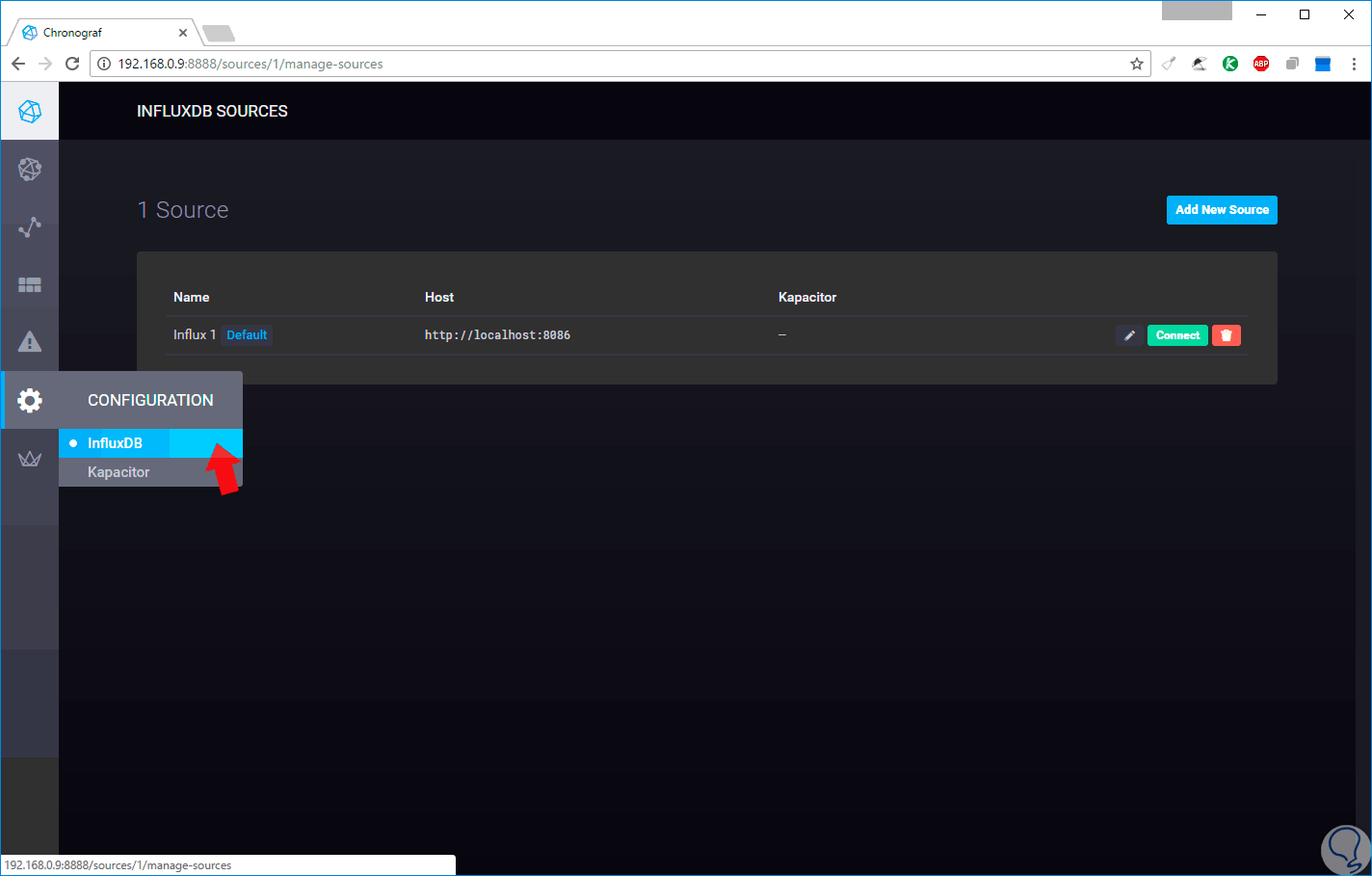Select Kapacitor in Configuration menu
Screen dimensions: 1372x876
tap(150, 472)
